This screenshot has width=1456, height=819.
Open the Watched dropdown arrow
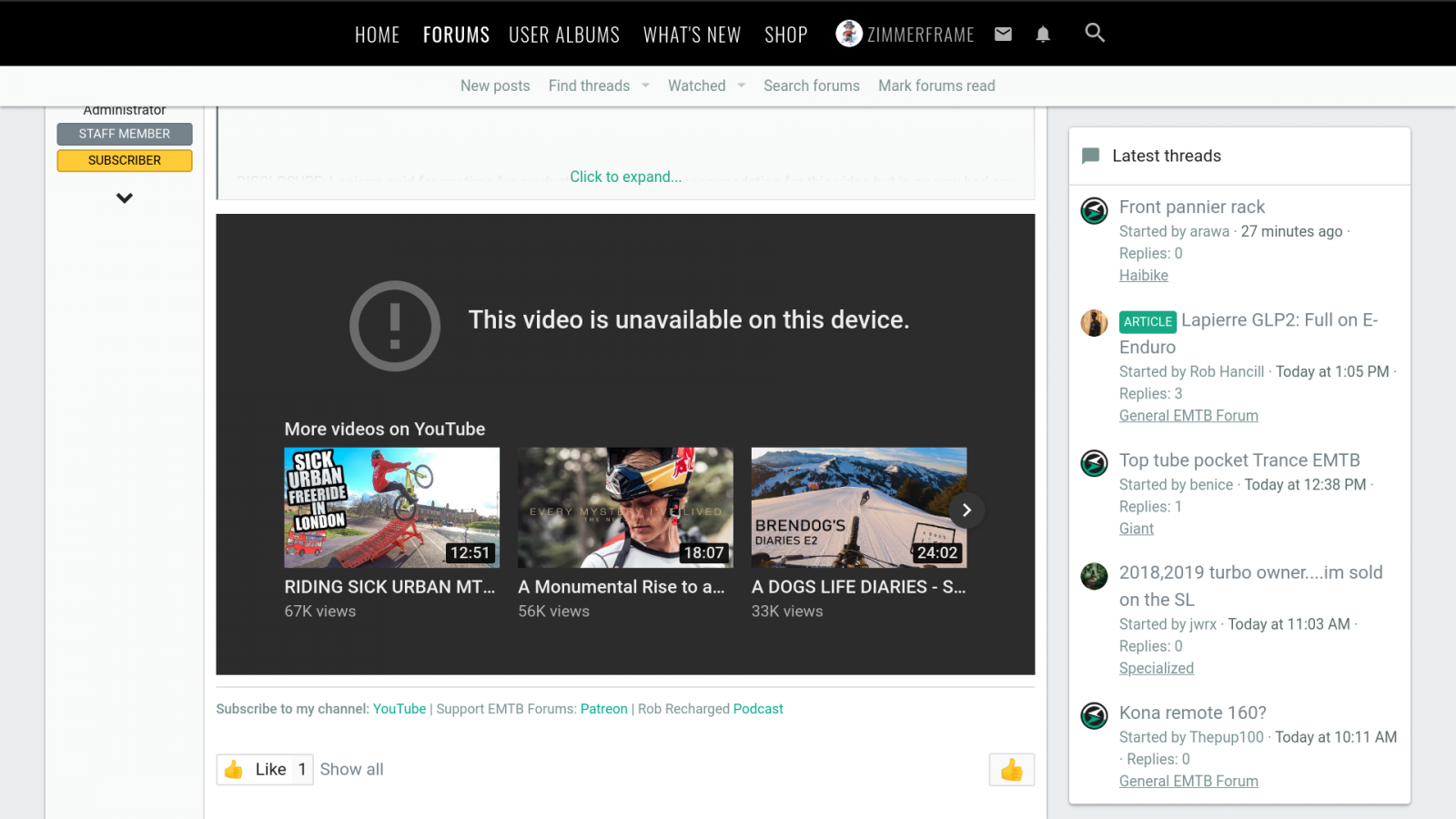pos(742,86)
